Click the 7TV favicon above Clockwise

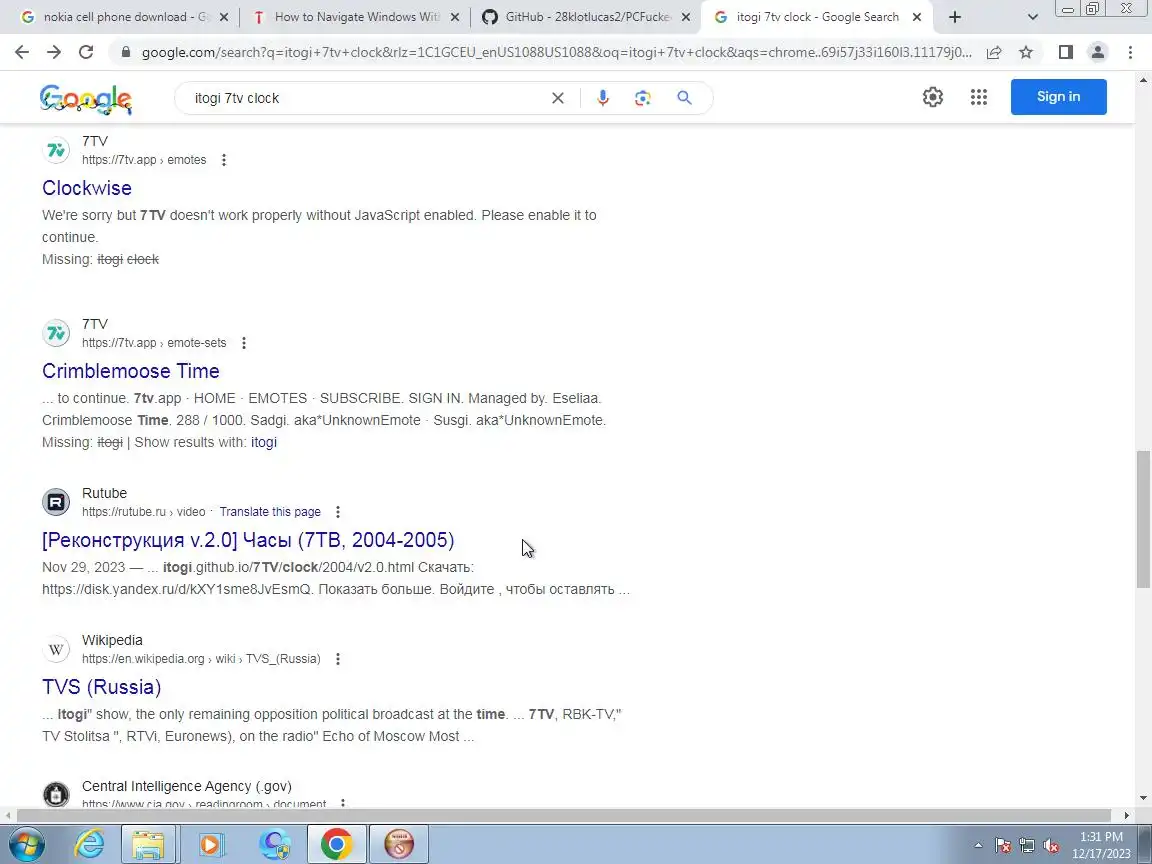click(x=56, y=151)
